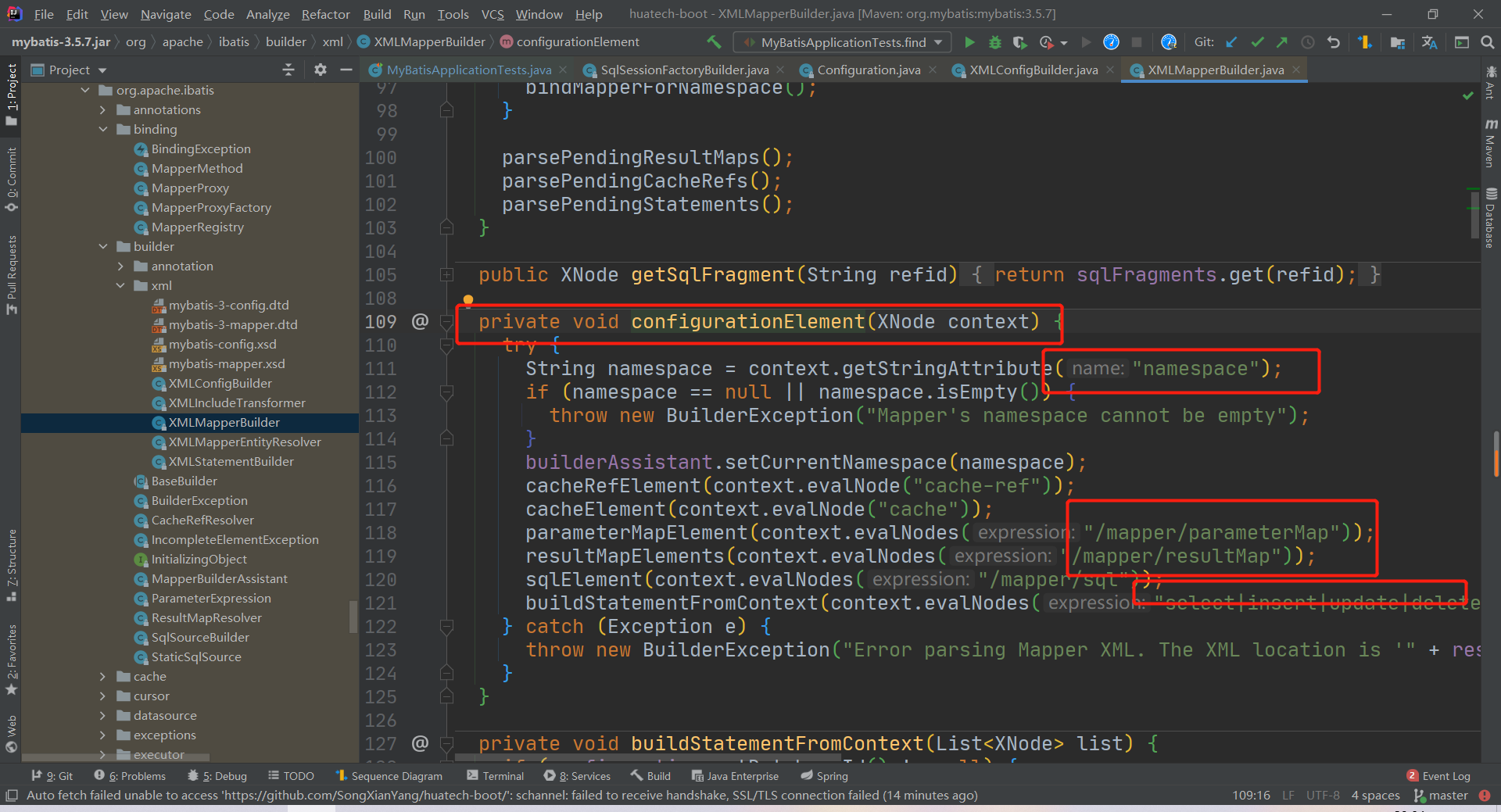The width and height of the screenshot is (1501, 812).
Task: Click the ibatis breadcrumb in navigation bar
Action: [234, 42]
